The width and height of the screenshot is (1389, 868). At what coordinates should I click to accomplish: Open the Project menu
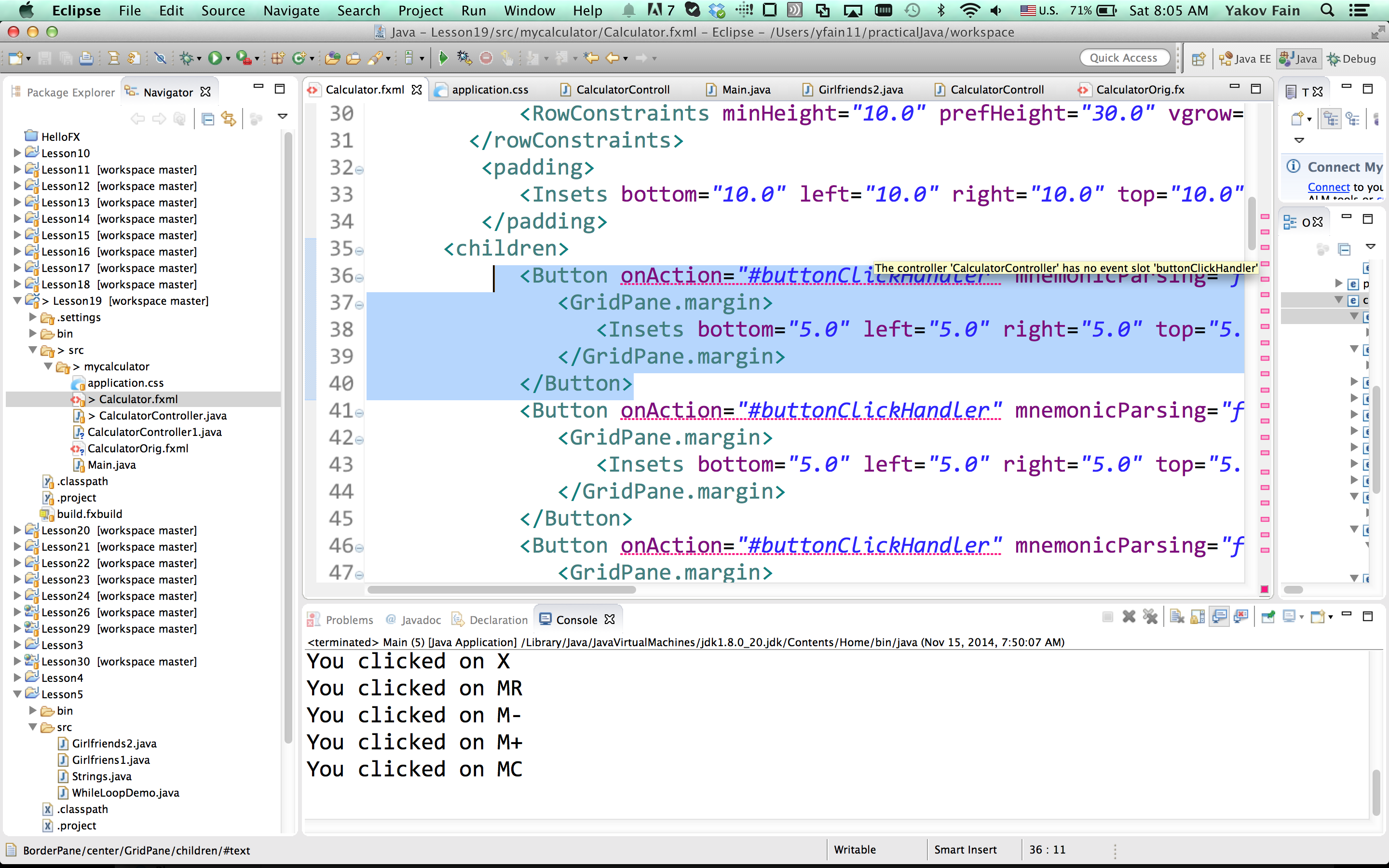(x=420, y=10)
